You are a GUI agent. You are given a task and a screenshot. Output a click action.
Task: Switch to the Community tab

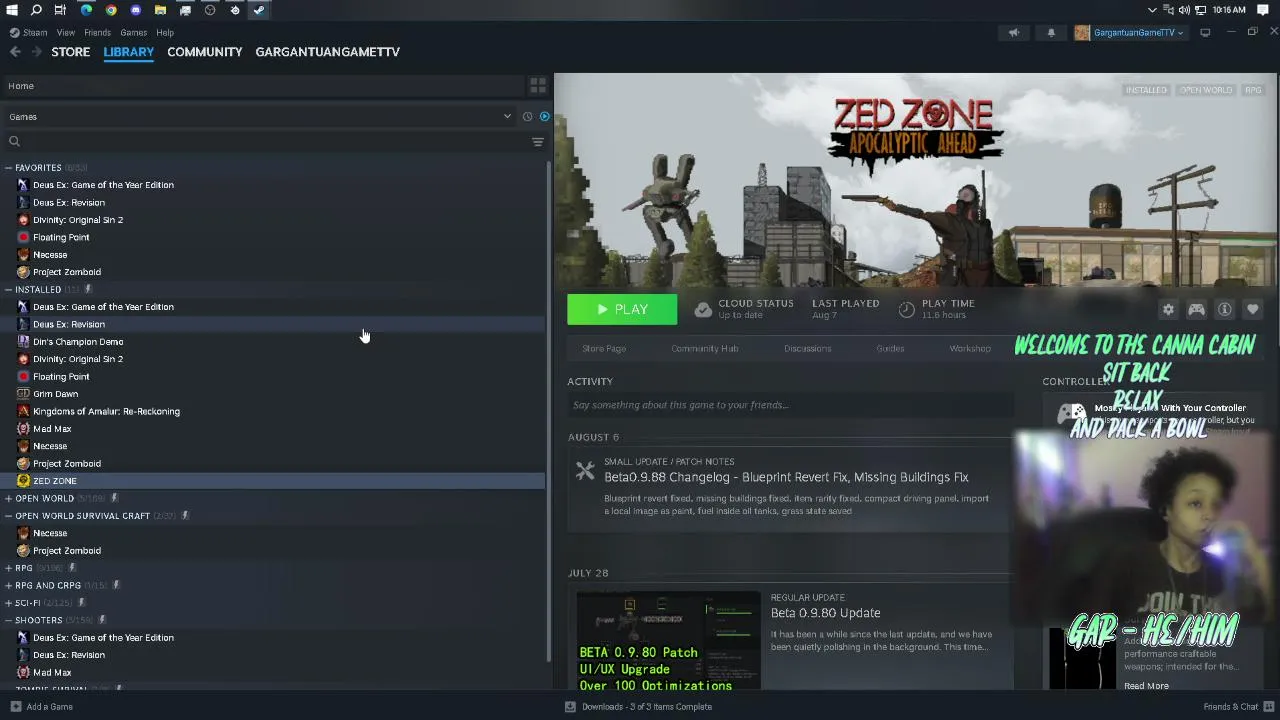click(x=205, y=52)
